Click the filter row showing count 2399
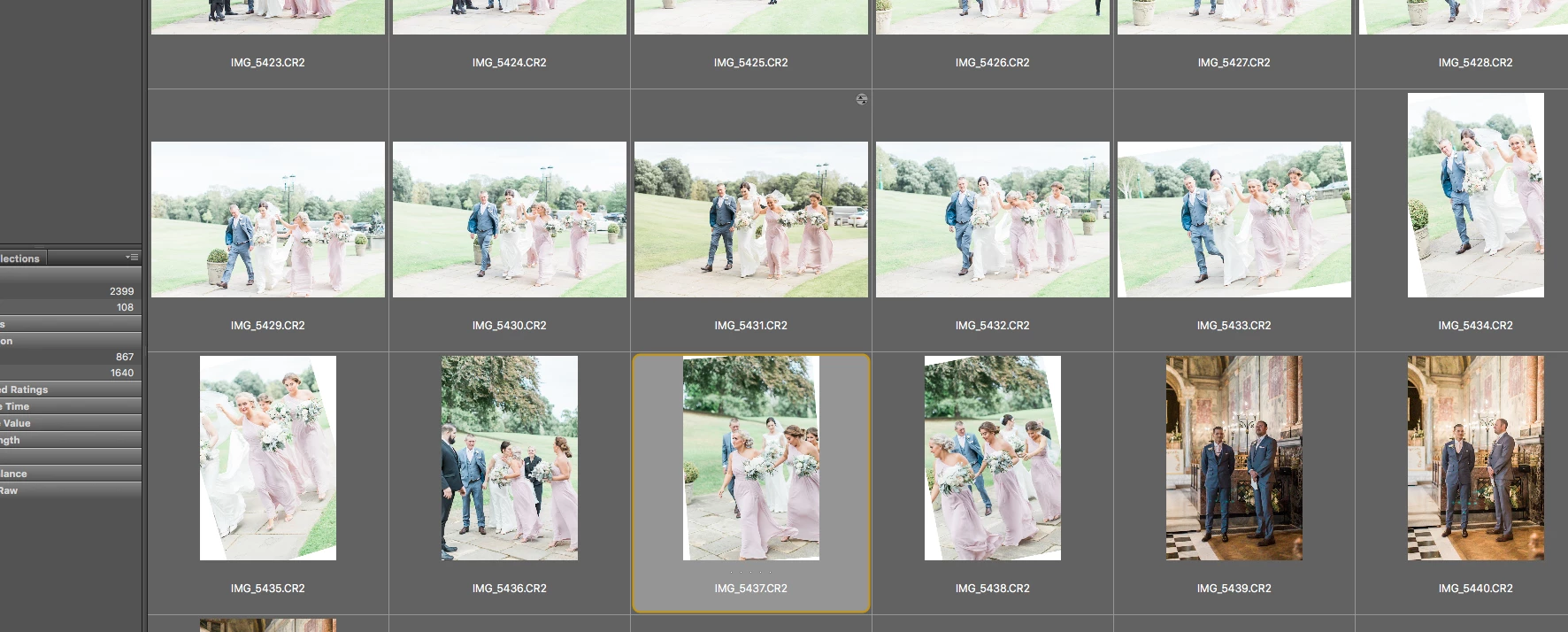The height and width of the screenshot is (632, 1568). click(71, 291)
